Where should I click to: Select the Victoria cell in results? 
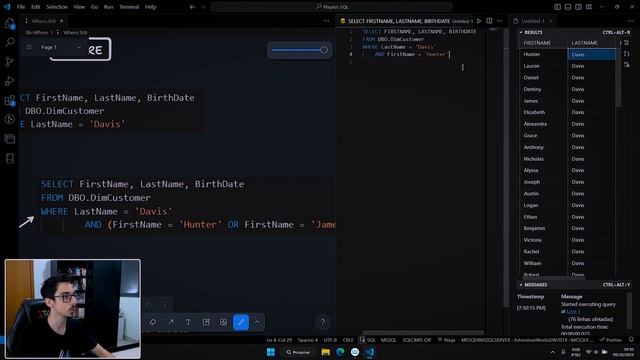543,240
